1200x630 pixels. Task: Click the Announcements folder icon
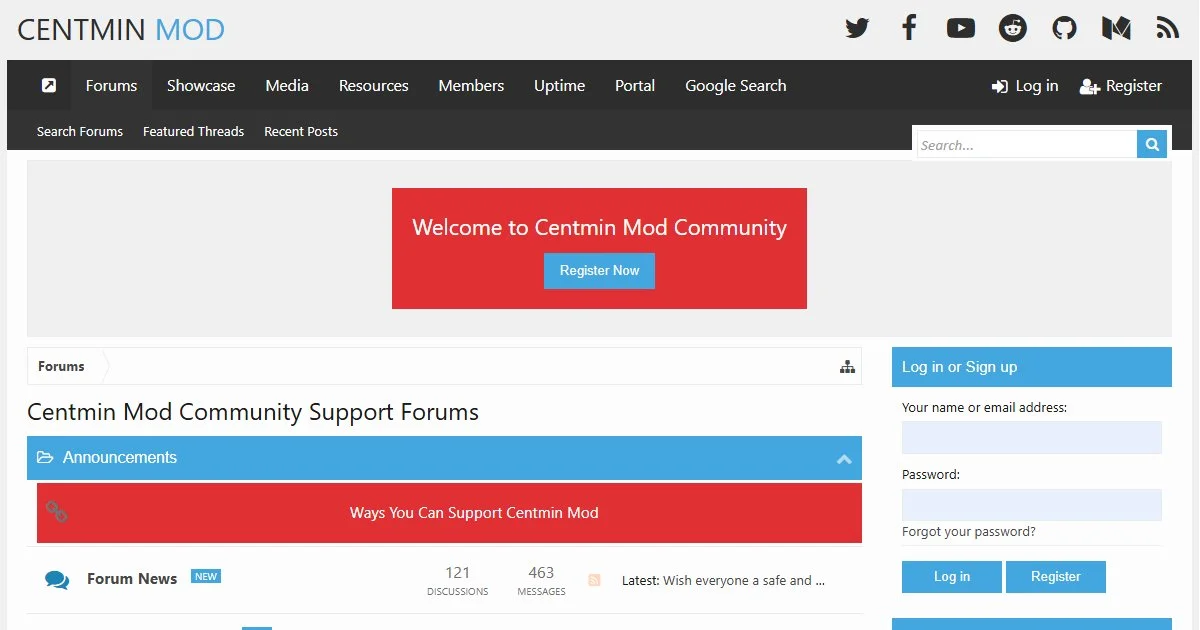click(45, 457)
